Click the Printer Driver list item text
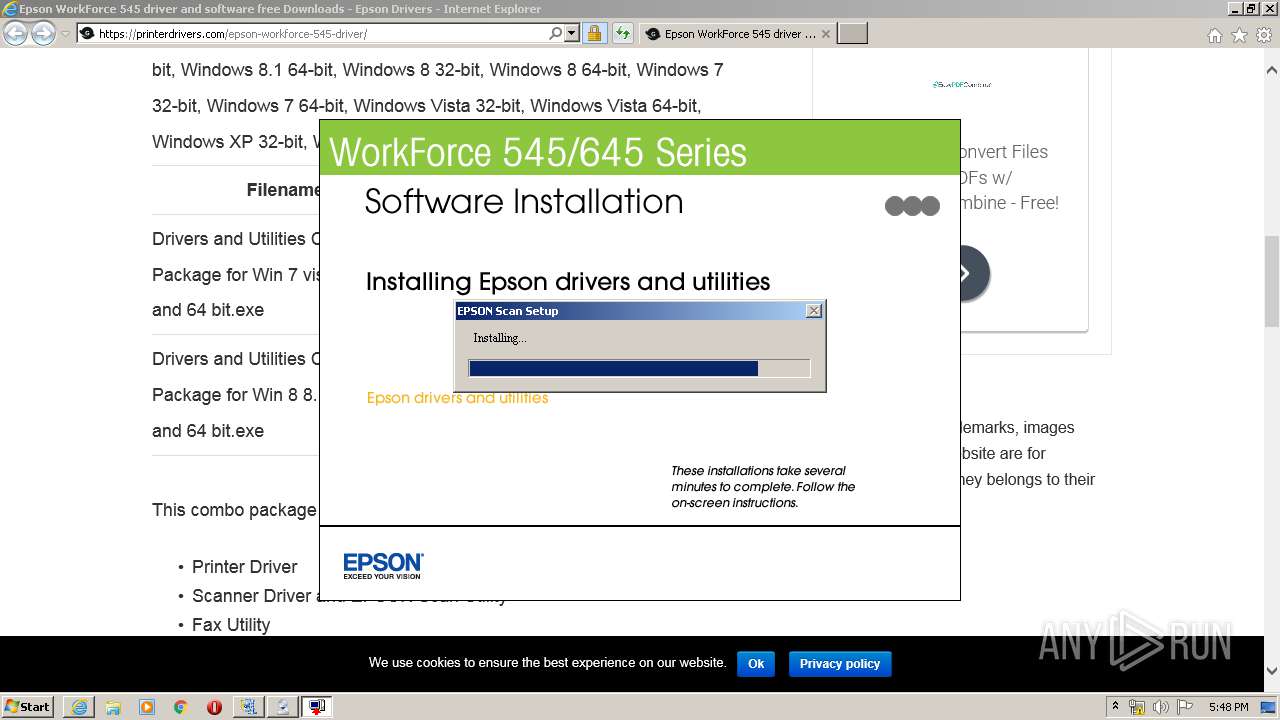The width and height of the screenshot is (1280, 720). 245,567
